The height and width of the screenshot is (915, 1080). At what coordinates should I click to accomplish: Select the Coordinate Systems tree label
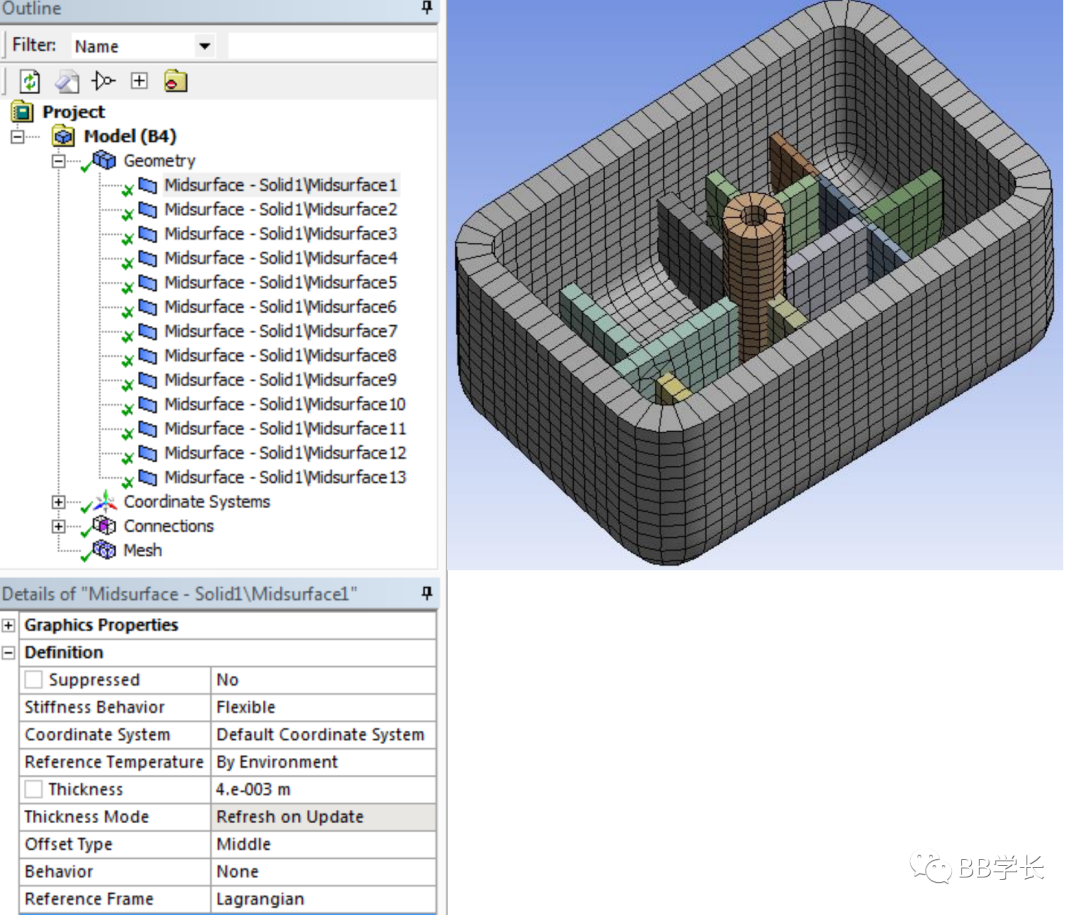(196, 502)
